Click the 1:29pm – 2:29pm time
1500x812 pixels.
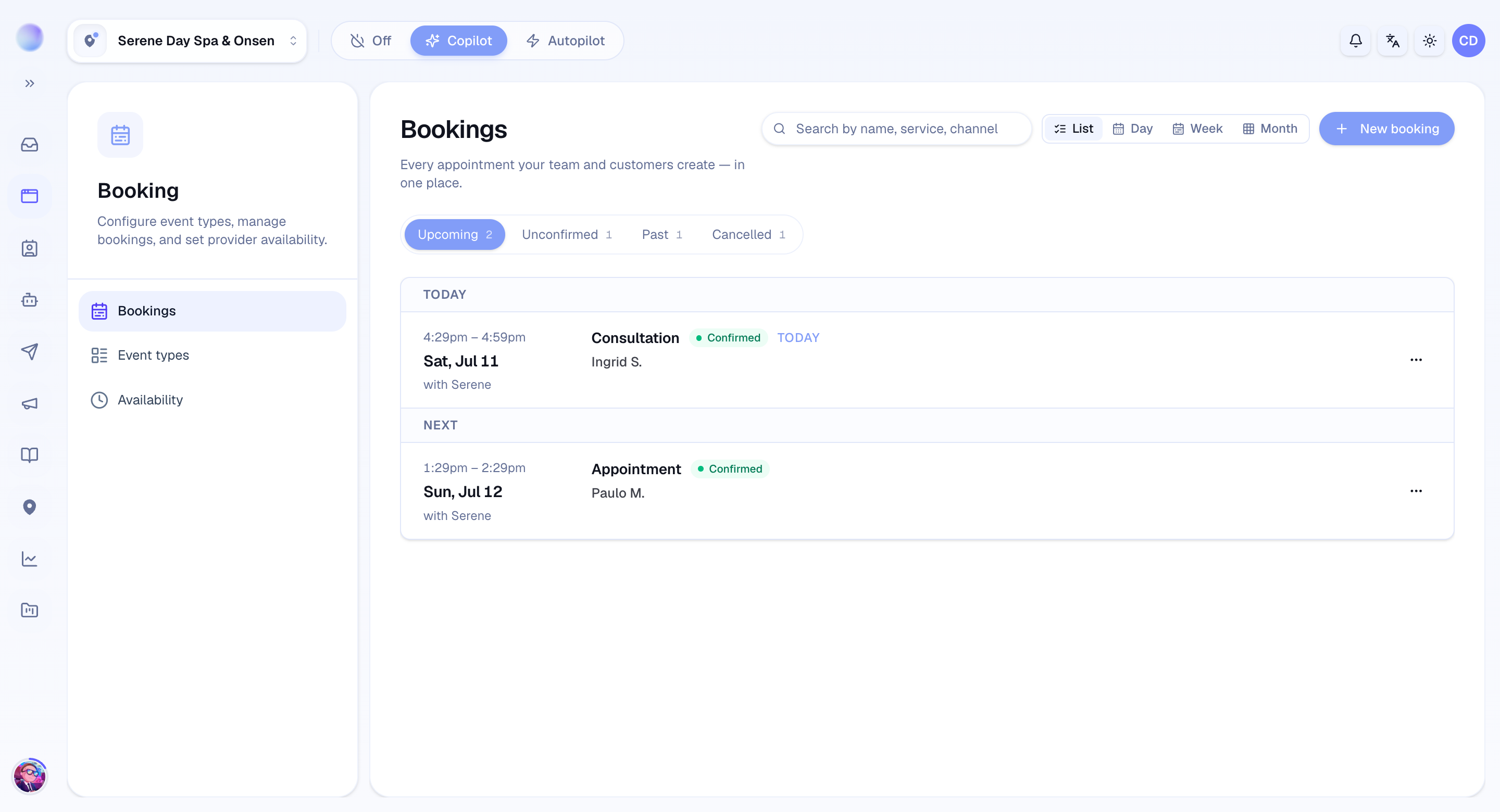pos(474,467)
